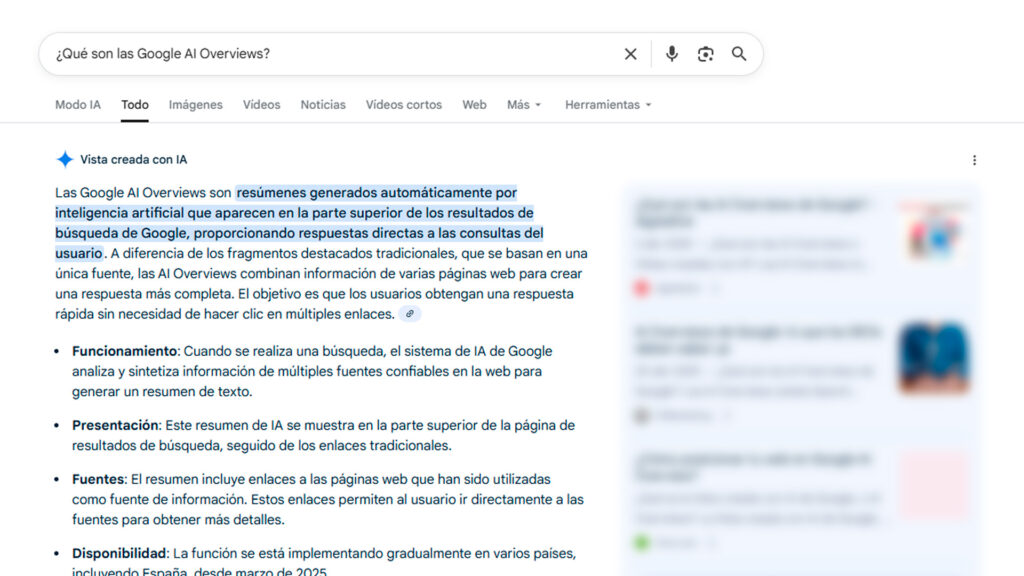Viewport: 1024px width, 576px height.
Task: Go to the Vídeos tab
Action: 261,105
